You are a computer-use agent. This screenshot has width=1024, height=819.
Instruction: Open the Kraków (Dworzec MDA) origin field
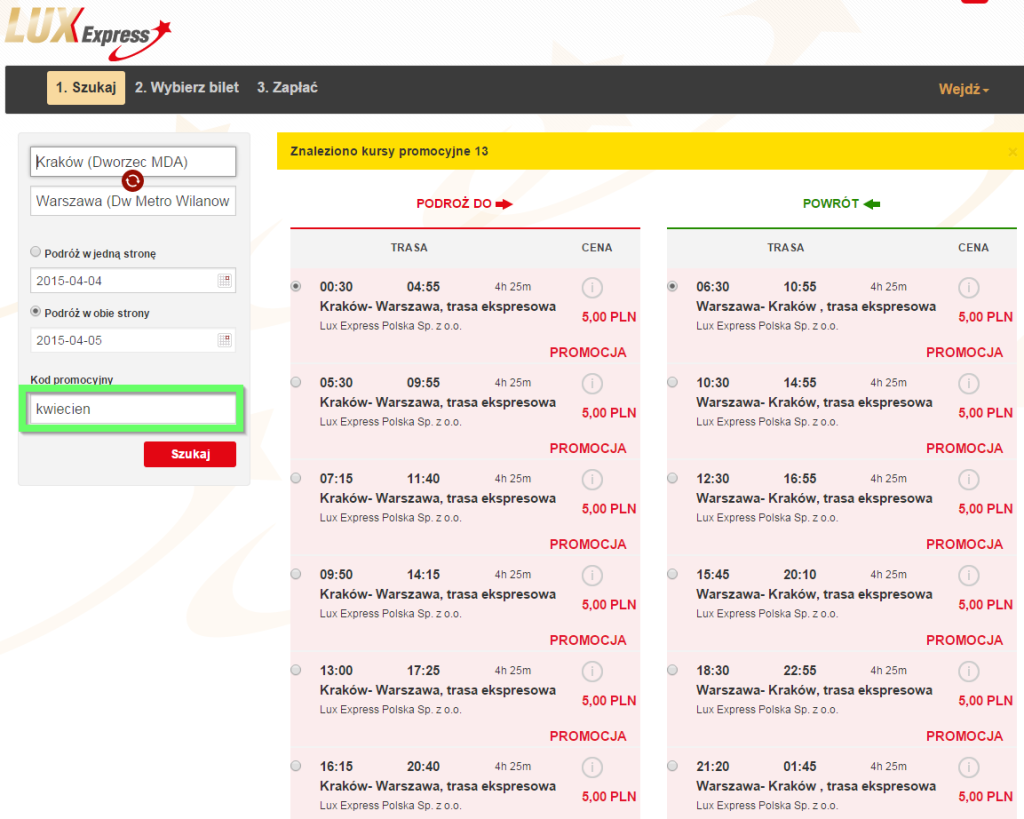(x=133, y=161)
